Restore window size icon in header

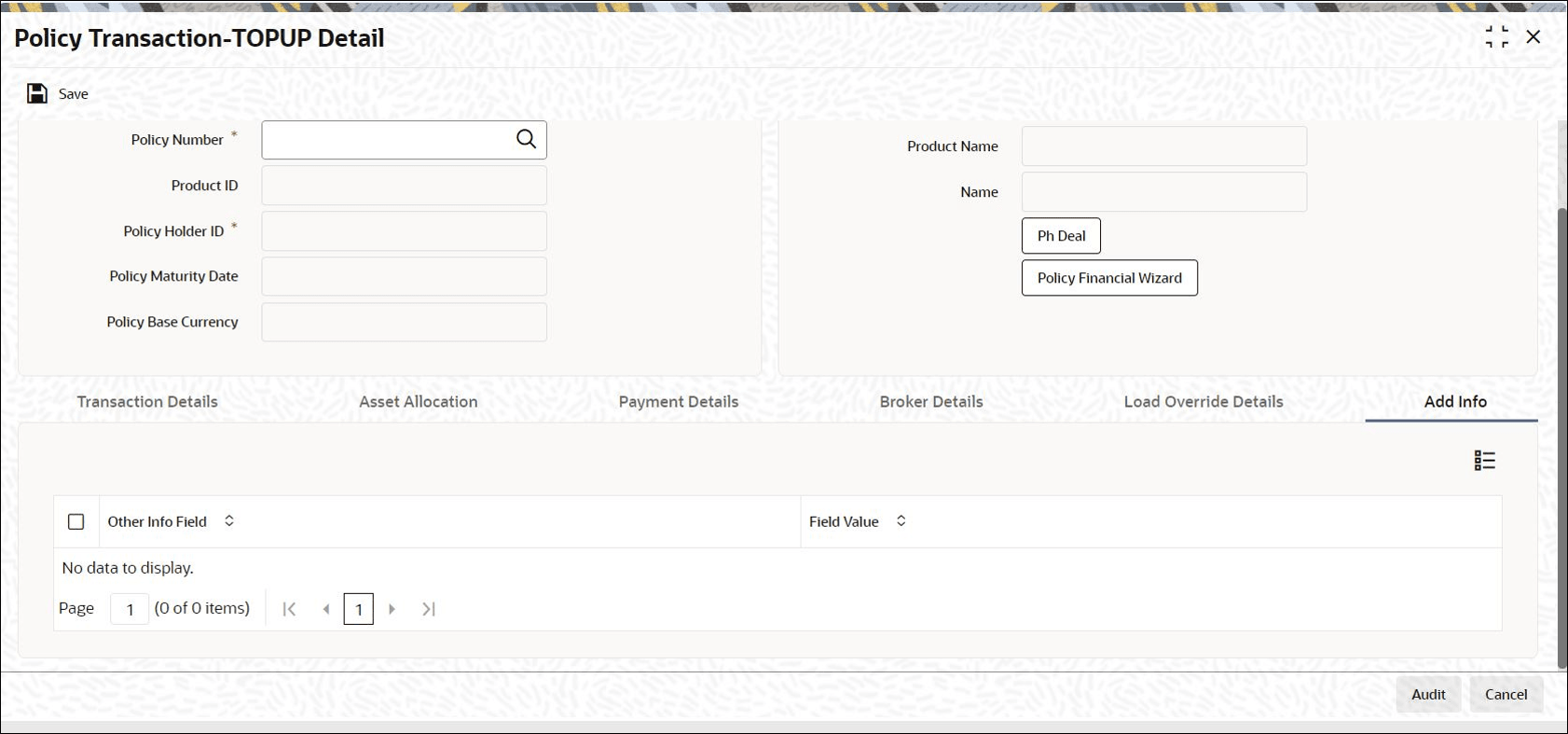(x=1496, y=37)
